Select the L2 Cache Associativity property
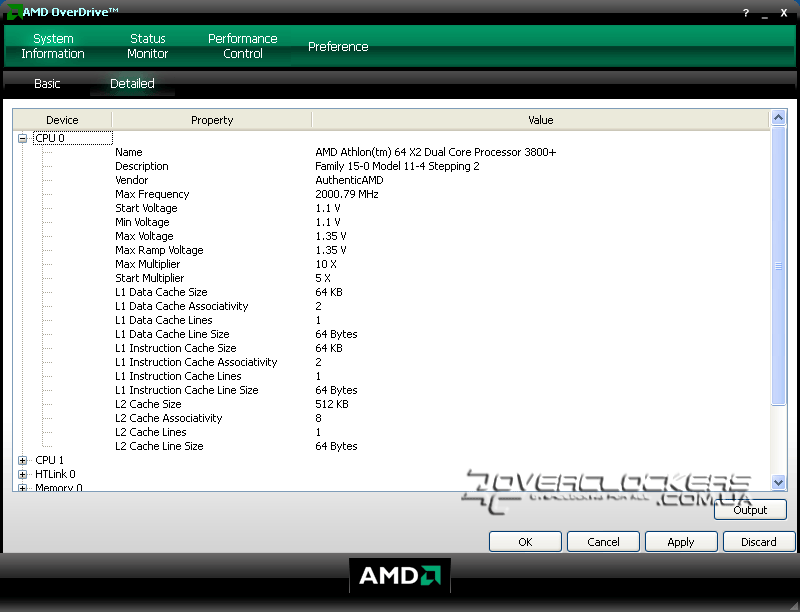 click(168, 418)
